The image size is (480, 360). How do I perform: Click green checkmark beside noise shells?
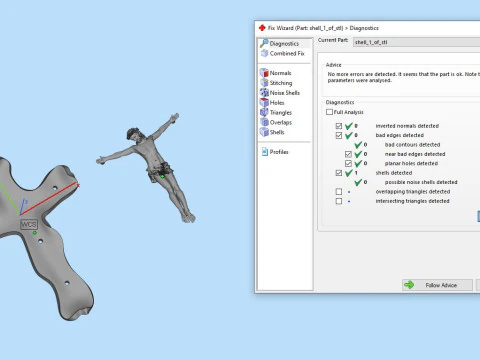pyautogui.click(x=358, y=182)
